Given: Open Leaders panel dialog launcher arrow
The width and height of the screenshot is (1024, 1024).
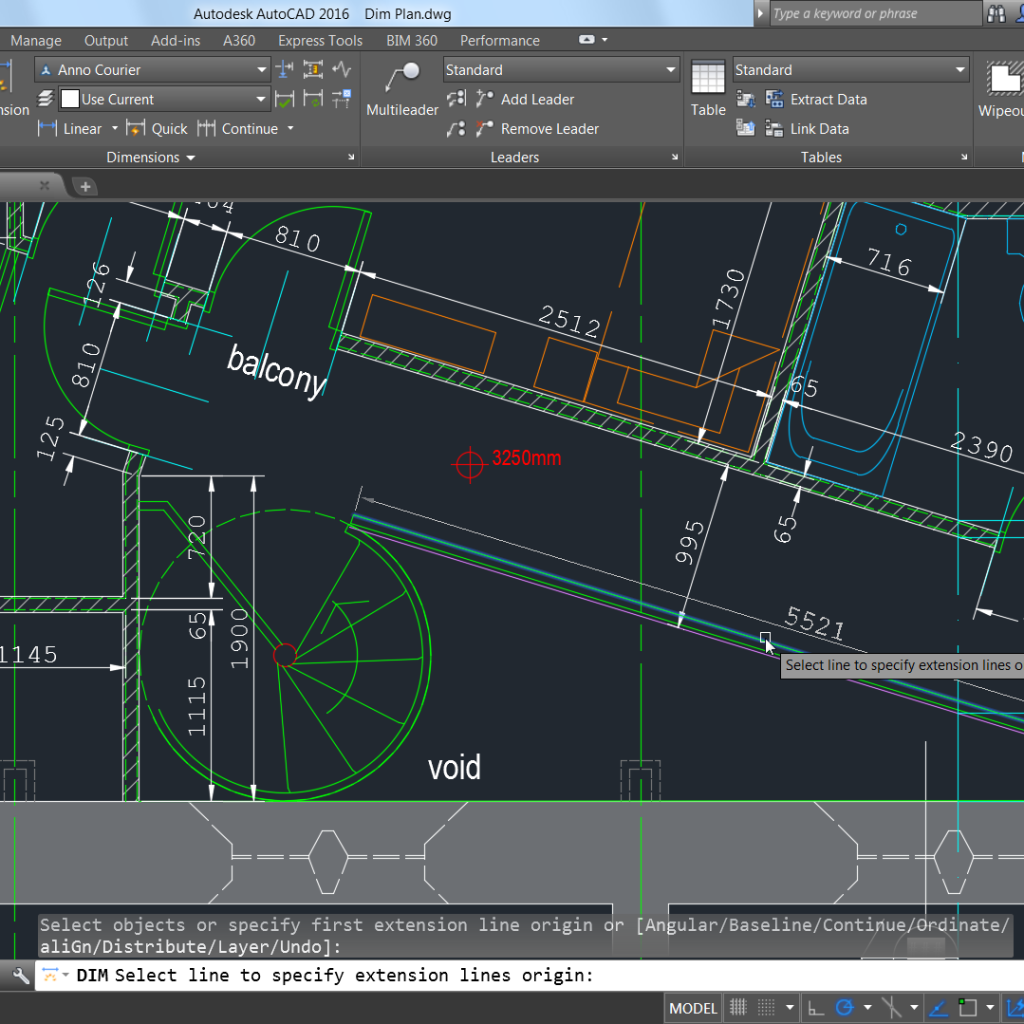Looking at the screenshot, I should click(x=675, y=157).
